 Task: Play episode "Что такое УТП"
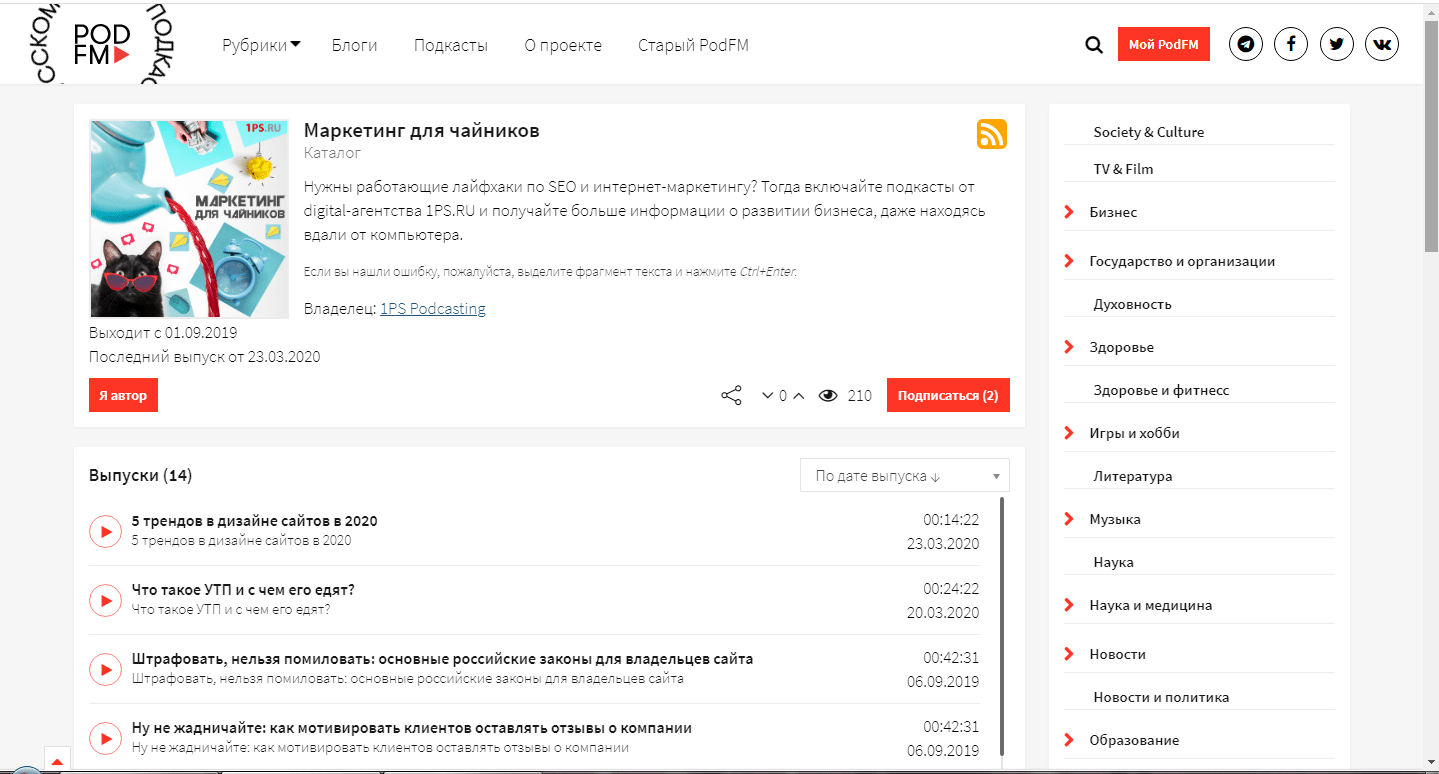coord(105,600)
